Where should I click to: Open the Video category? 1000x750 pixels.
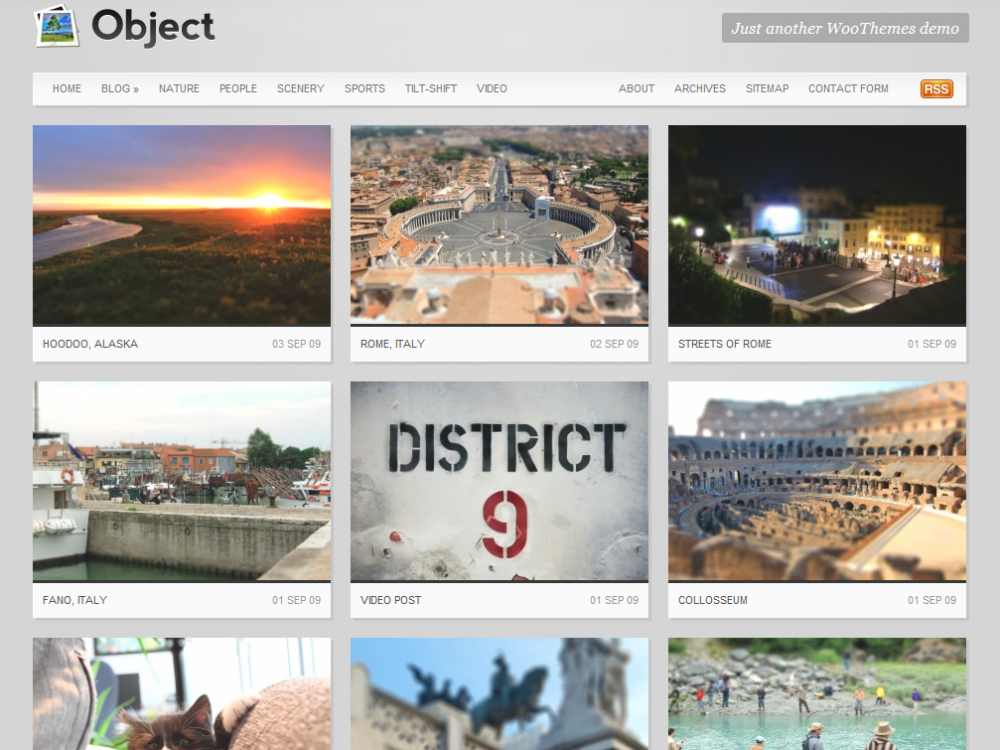coord(492,89)
